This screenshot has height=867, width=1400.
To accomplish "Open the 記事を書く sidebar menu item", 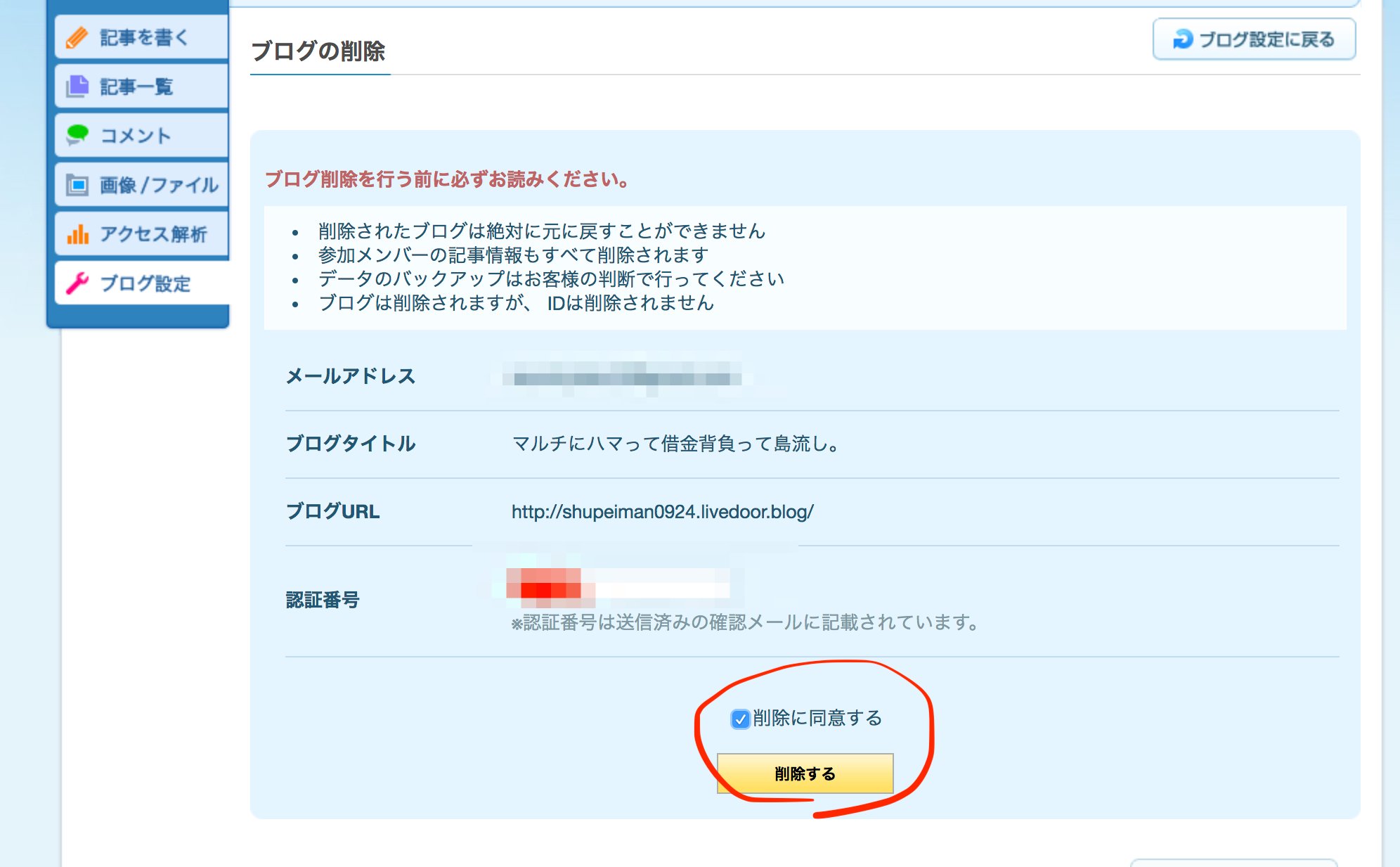I will [x=143, y=37].
